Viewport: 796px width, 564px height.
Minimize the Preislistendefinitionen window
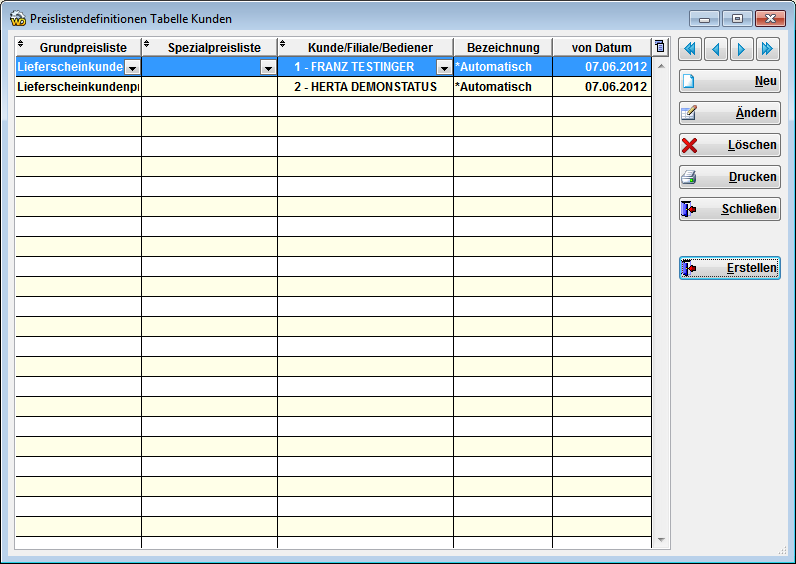[x=704, y=19]
